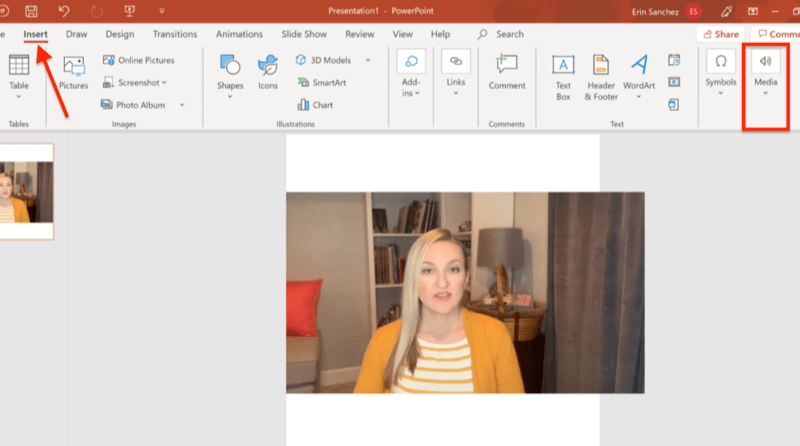
Task: Open the Pictures insert tool
Action: [x=73, y=73]
